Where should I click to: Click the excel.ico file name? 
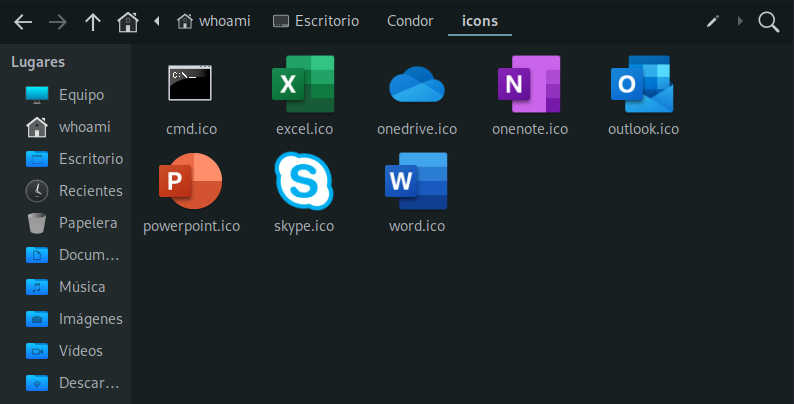click(304, 129)
